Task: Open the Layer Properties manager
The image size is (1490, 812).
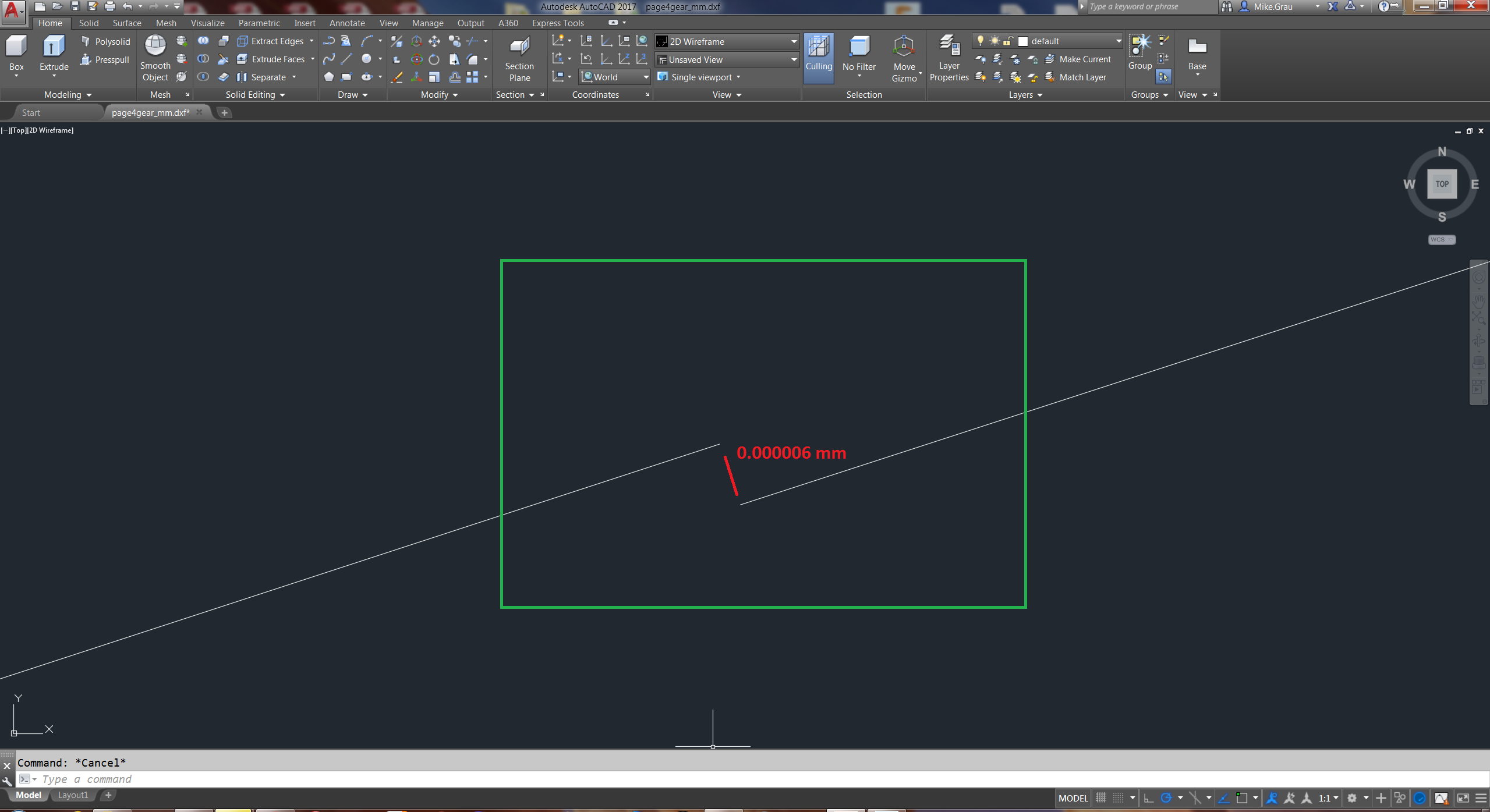Action: 948,58
